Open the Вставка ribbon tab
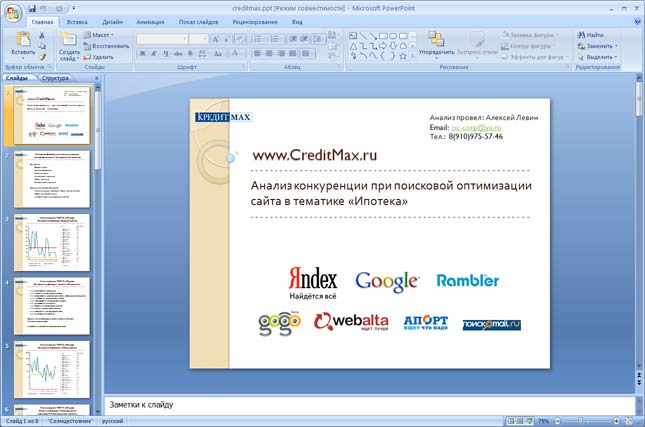The image size is (645, 427). coord(77,22)
